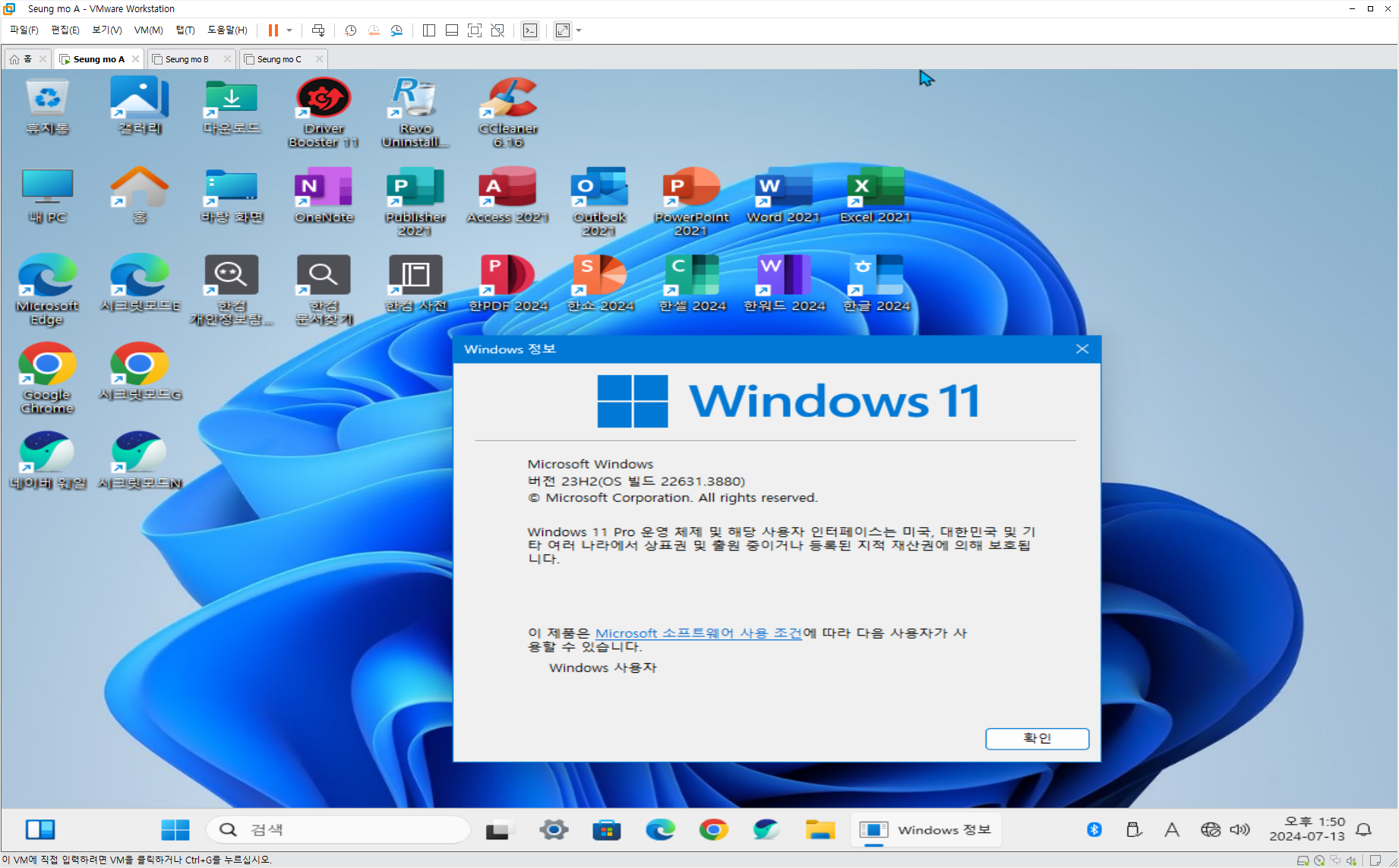Screen dimensions: 1399x868
Task: Launch Word 2021 desktop shortcut
Action: 784,195
